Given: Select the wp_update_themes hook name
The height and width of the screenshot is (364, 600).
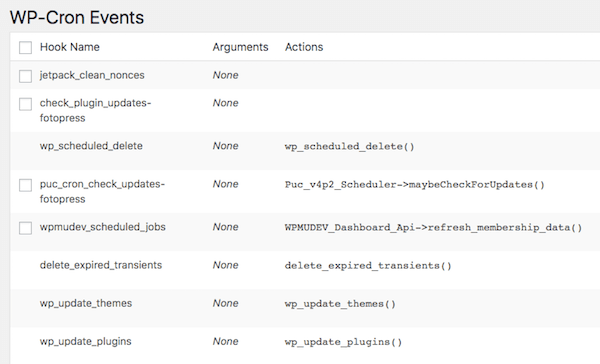Looking at the screenshot, I should (86, 303).
